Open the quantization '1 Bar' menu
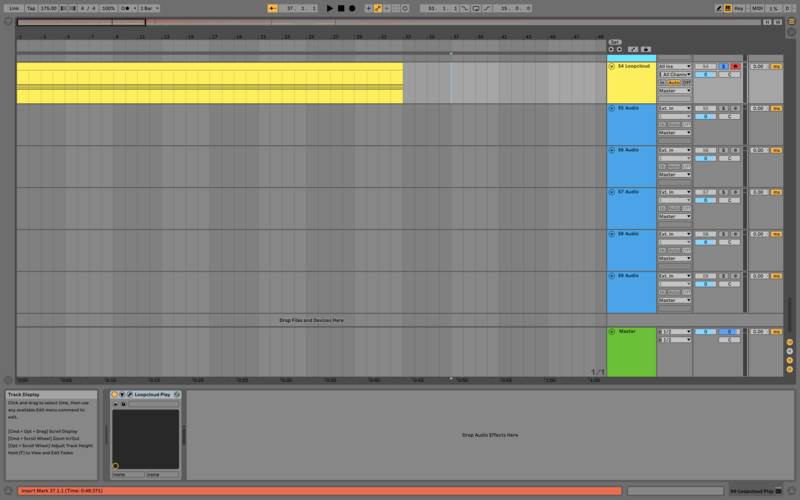Image resolution: width=800 pixels, height=500 pixels. pyautogui.click(x=148, y=8)
